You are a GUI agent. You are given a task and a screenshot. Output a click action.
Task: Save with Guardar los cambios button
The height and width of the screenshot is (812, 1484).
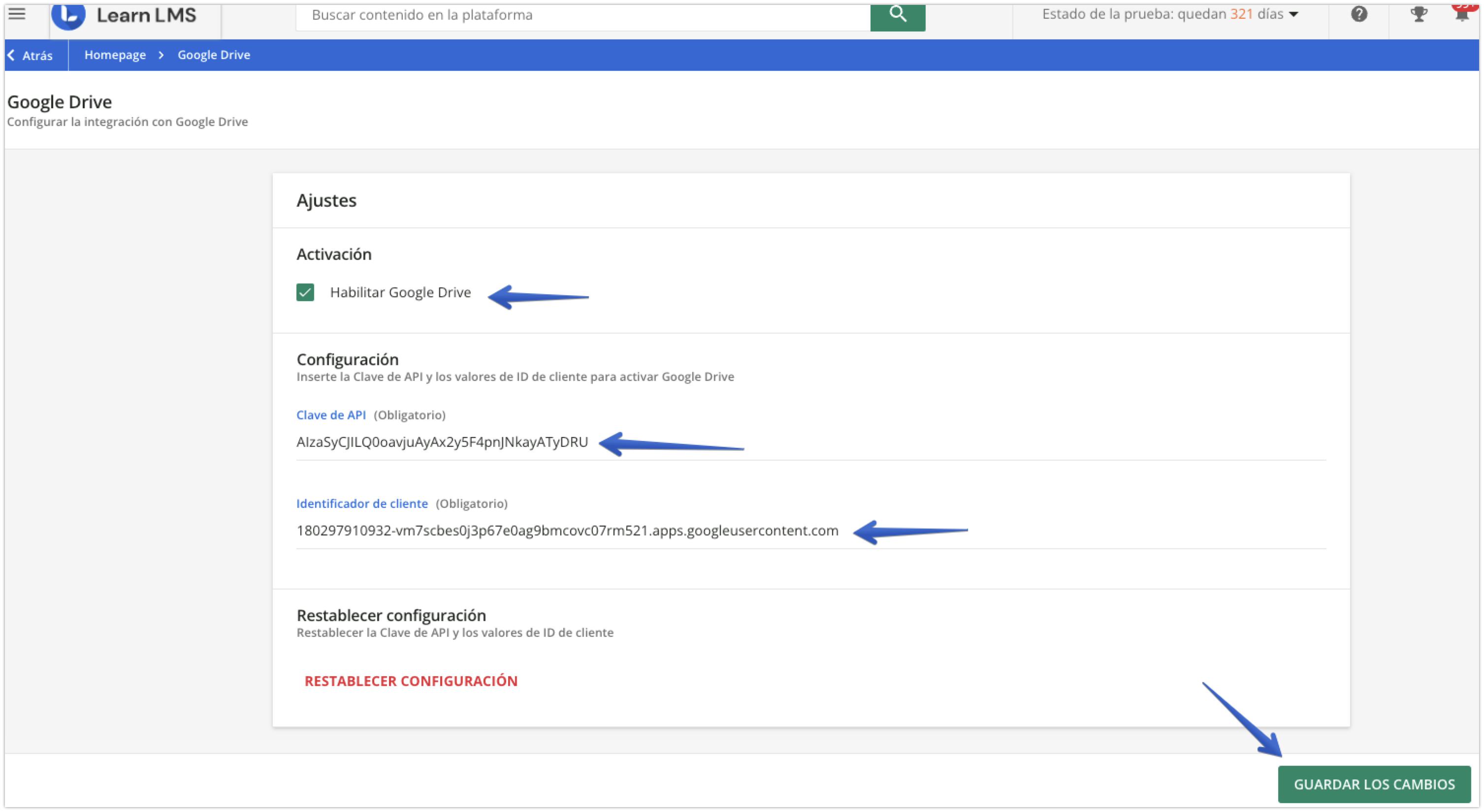[1374, 784]
